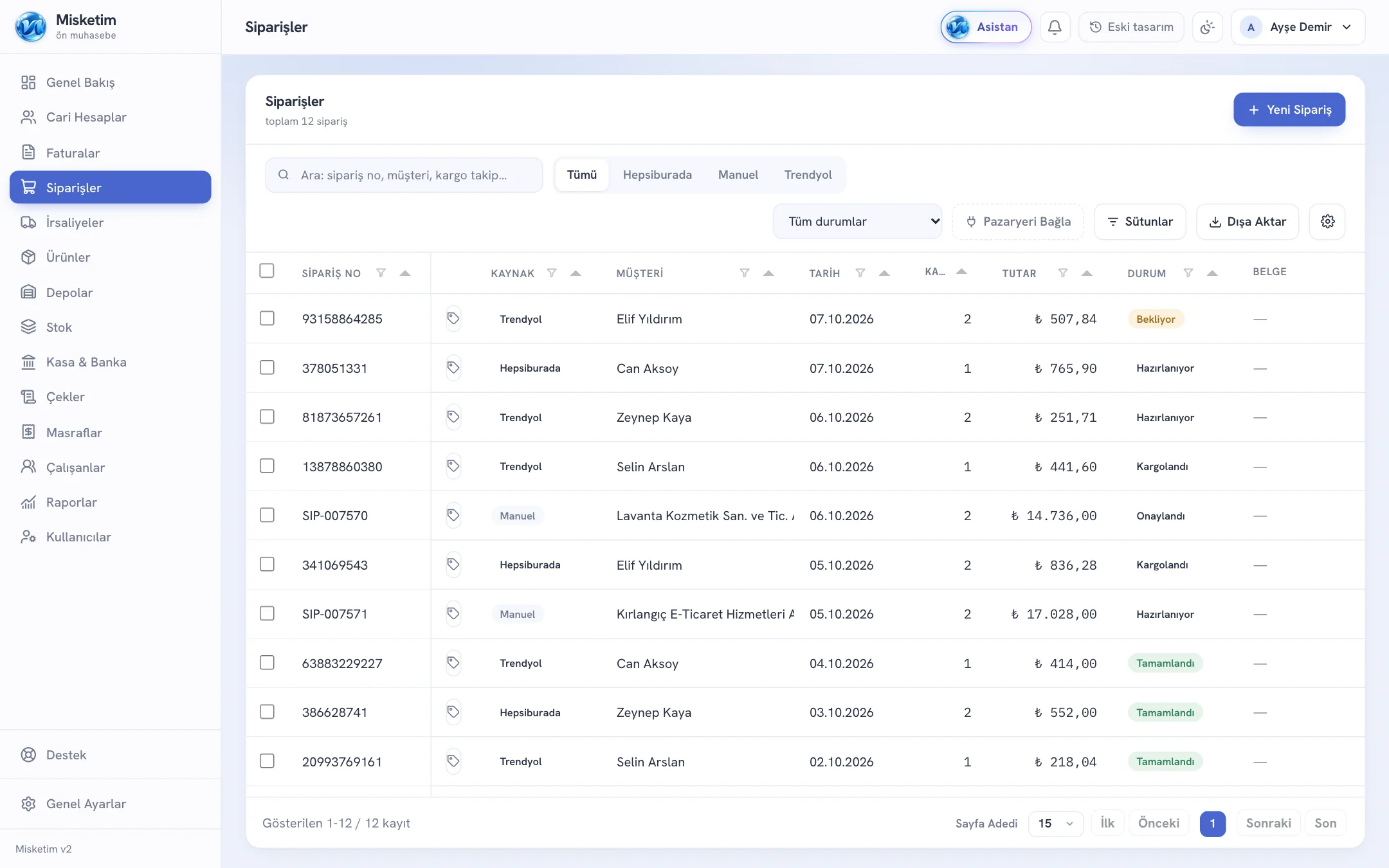
Task: Select checkbox for order SIP-007571
Action: (x=267, y=613)
